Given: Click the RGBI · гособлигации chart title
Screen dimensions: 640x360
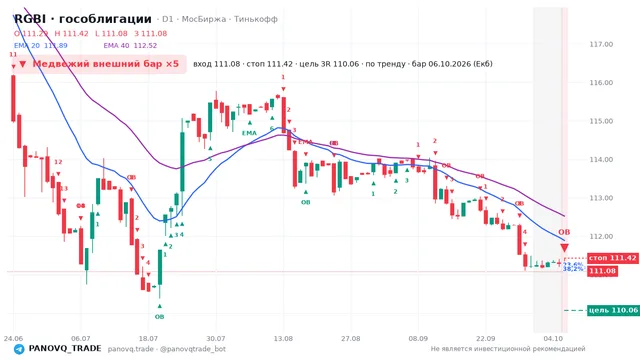Looking at the screenshot, I should tap(83, 19).
